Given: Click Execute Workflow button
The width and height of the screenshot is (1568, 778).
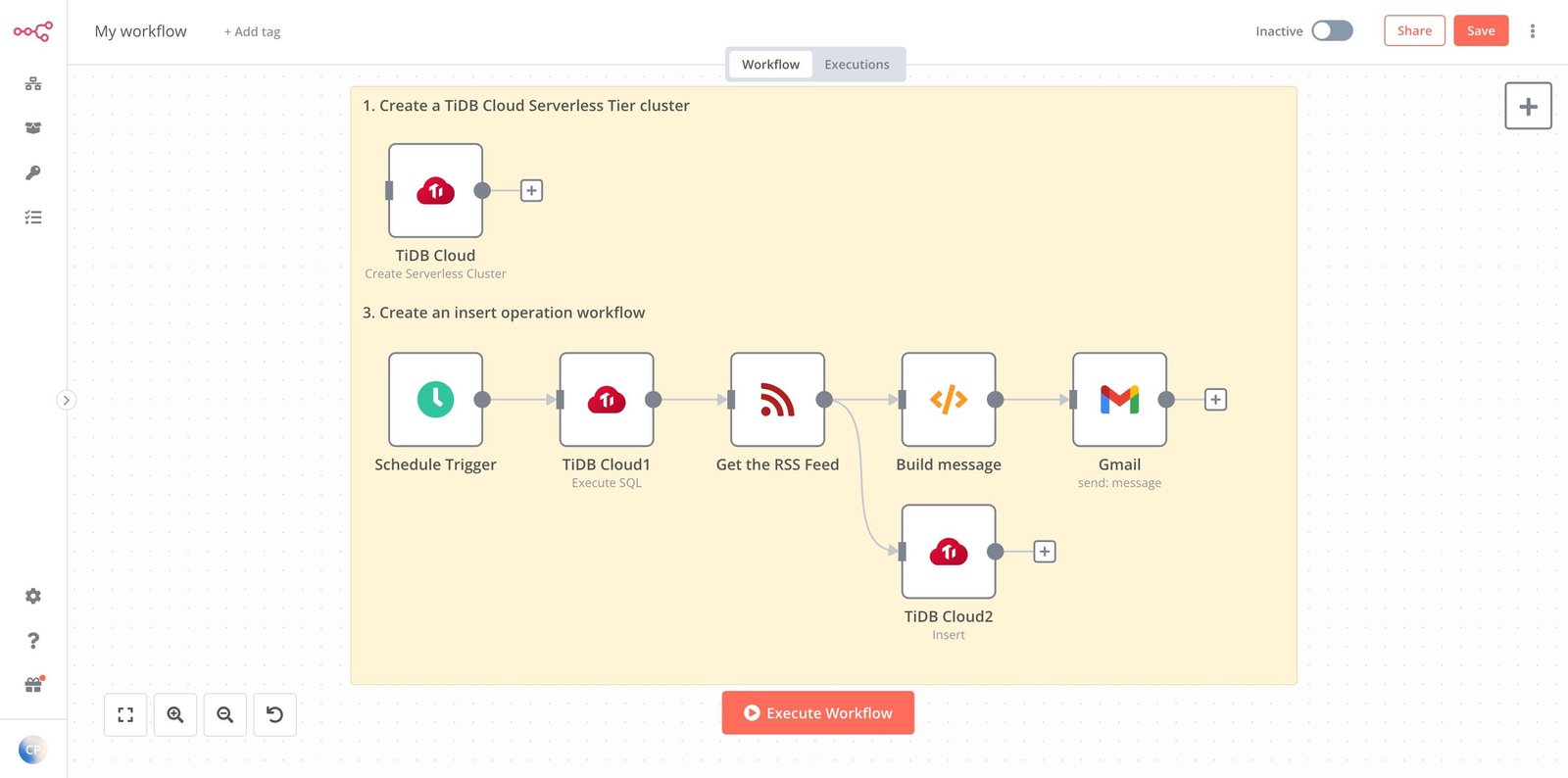Looking at the screenshot, I should (x=818, y=712).
